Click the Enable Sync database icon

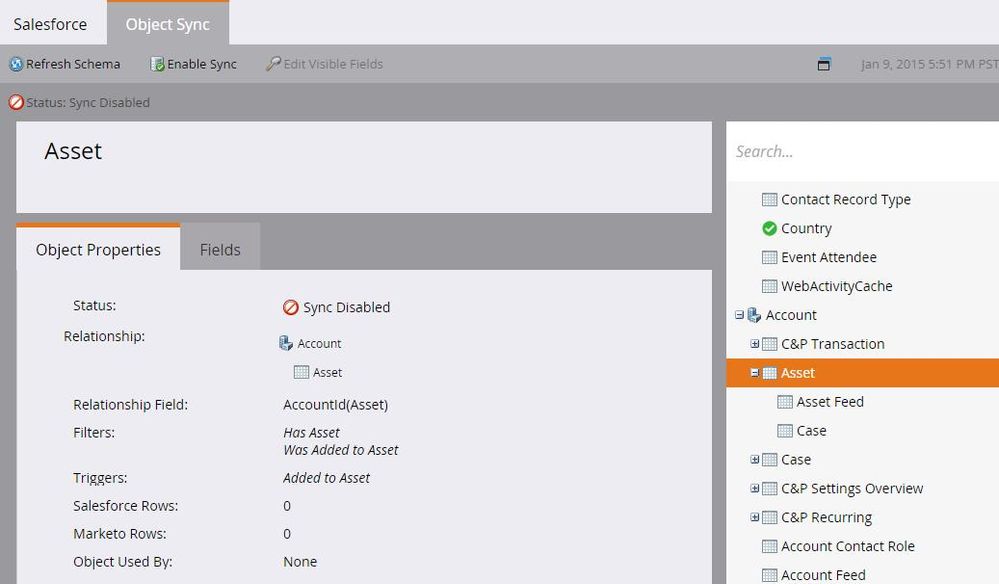[x=157, y=64]
